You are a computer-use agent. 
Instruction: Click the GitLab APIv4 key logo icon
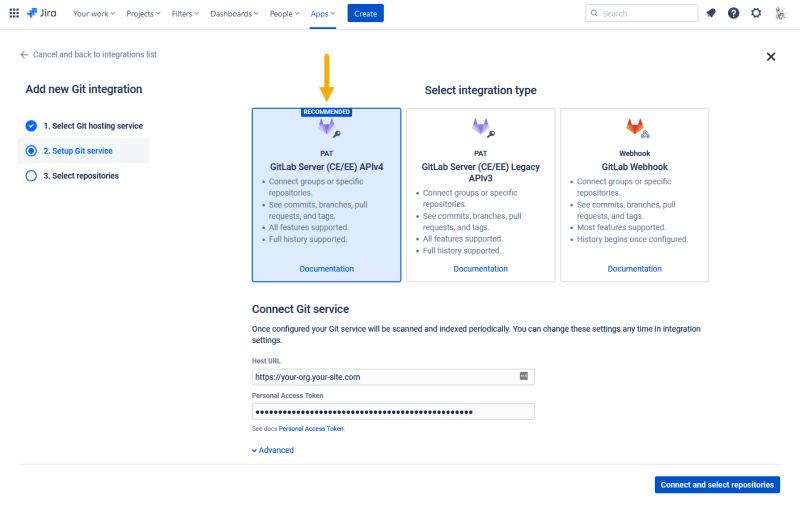[329, 128]
